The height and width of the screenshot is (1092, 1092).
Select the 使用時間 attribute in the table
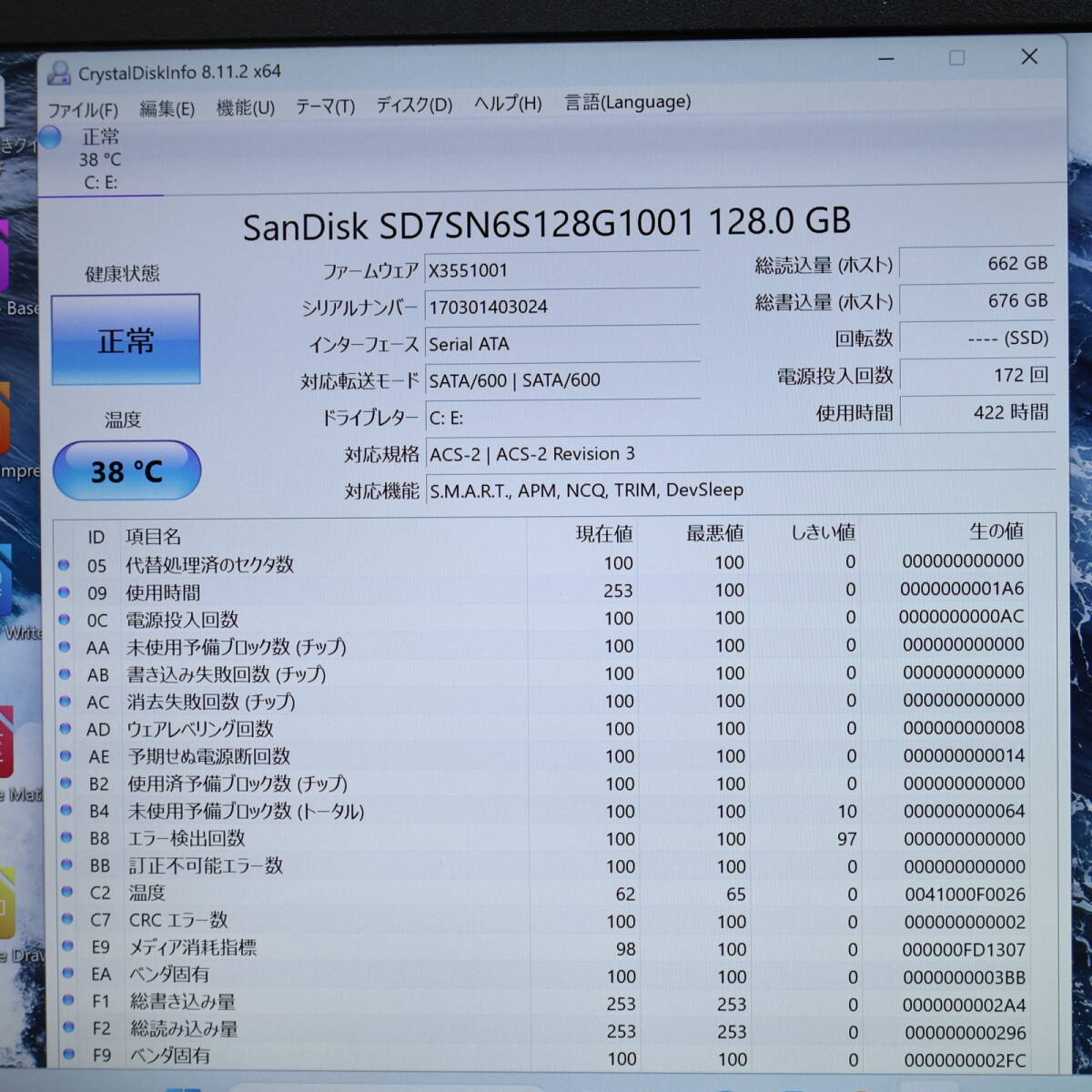163,593
